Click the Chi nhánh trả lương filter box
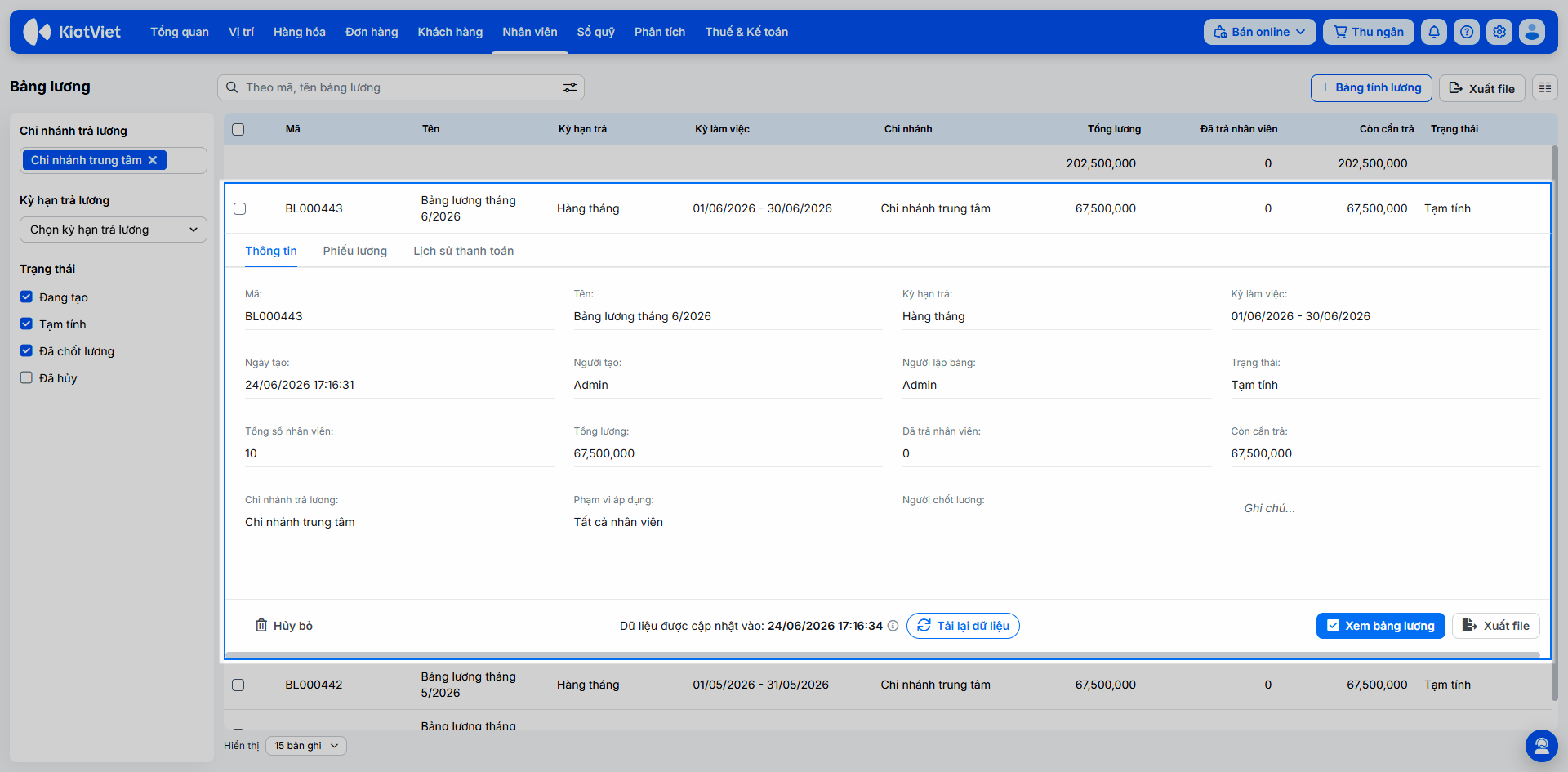 coord(114,160)
